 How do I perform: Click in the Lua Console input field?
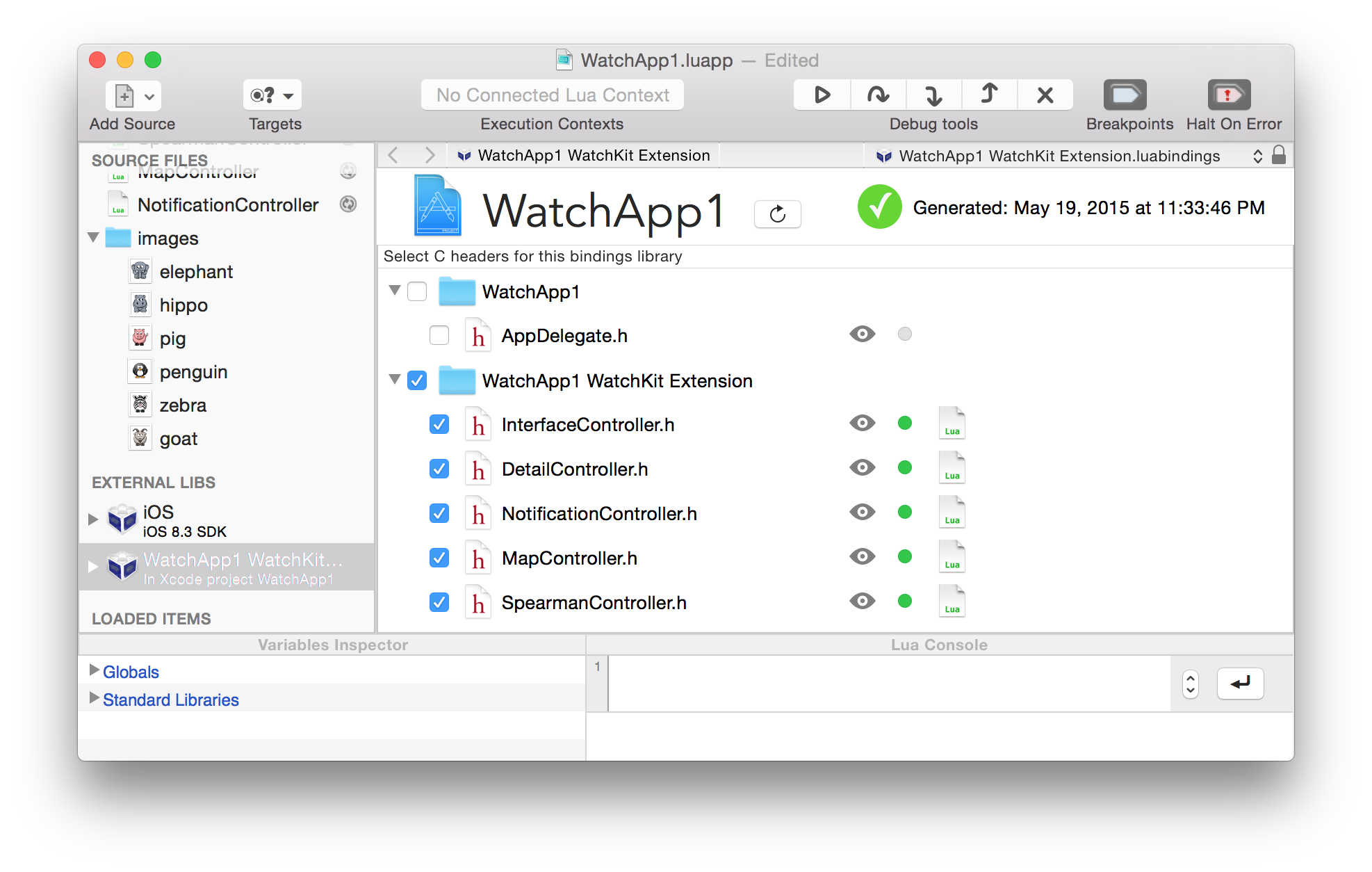tap(889, 684)
